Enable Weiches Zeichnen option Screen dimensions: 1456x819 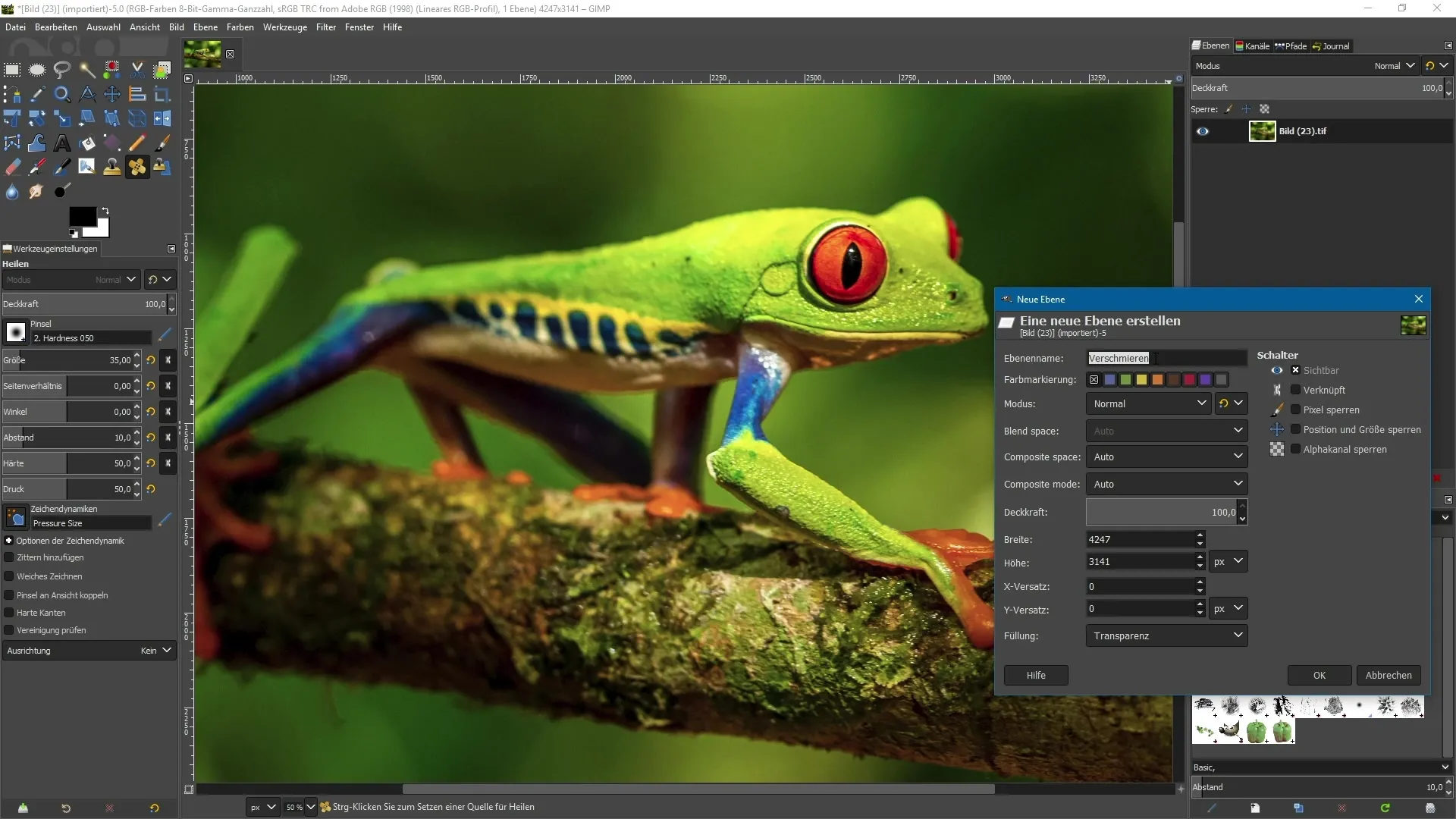(x=9, y=576)
